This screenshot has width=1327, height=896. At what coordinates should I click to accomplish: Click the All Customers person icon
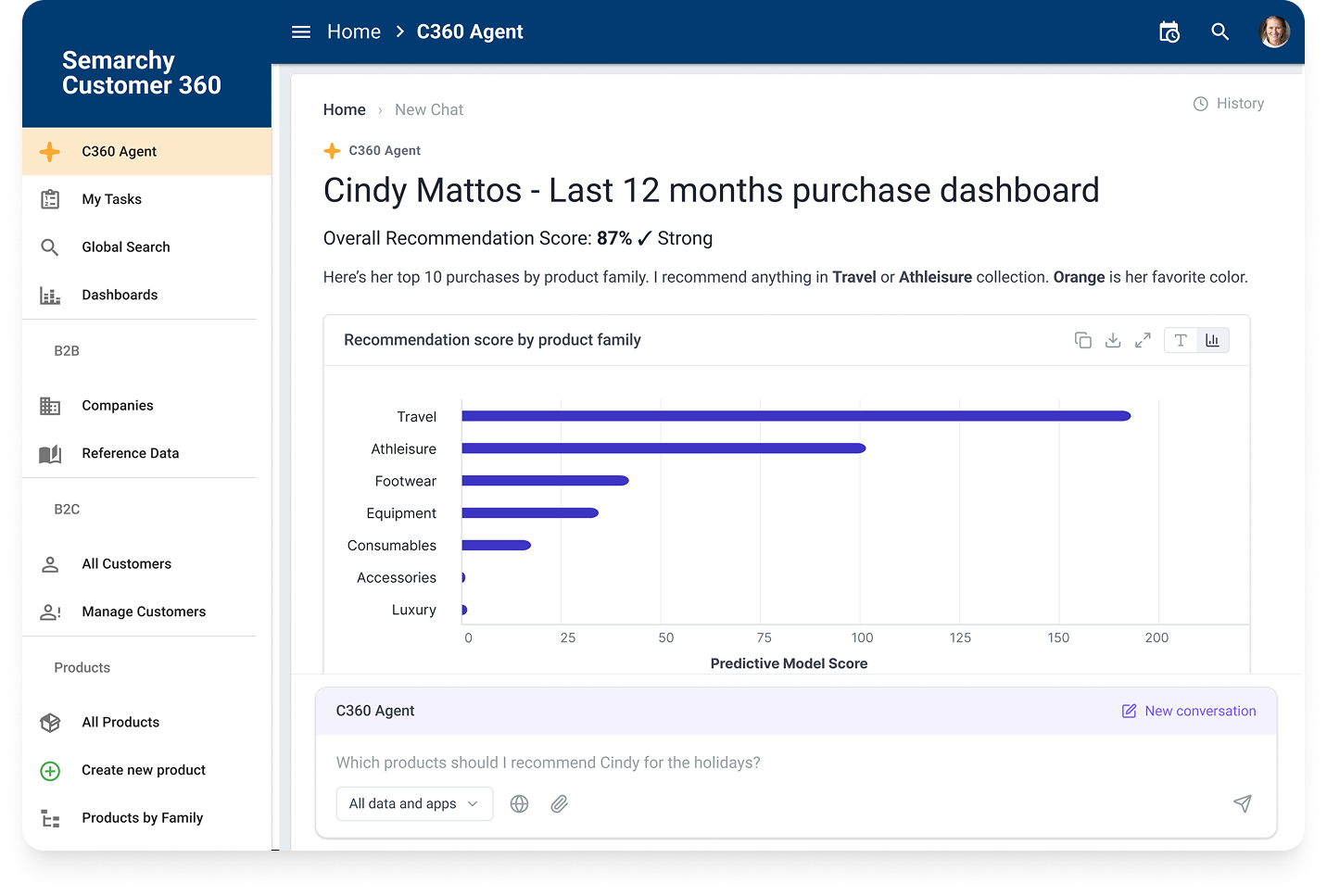pyautogui.click(x=50, y=564)
